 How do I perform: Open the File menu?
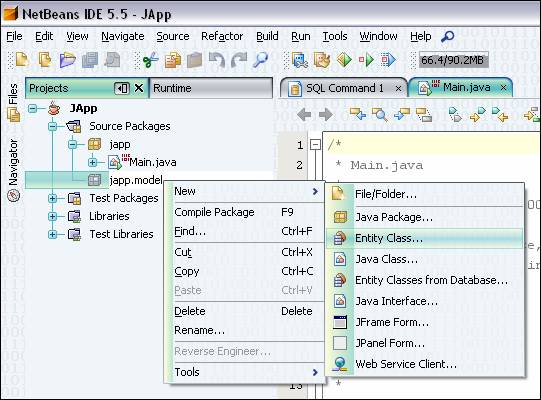tap(14, 36)
